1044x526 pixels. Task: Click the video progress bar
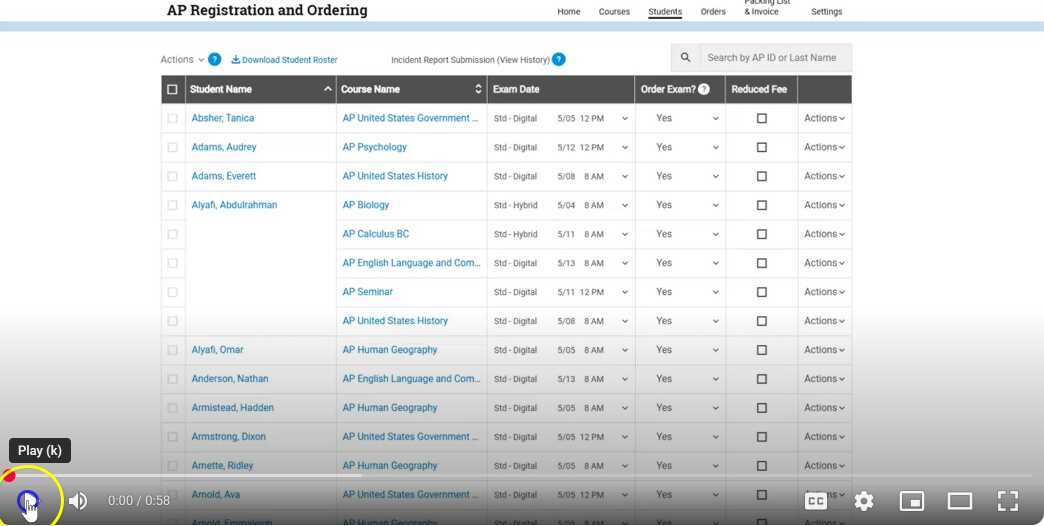[x=522, y=476]
